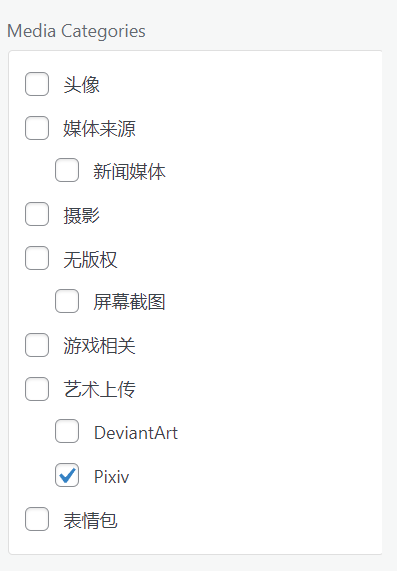
Task: Check the 新闻媒体 subcategory box
Action: [67, 170]
